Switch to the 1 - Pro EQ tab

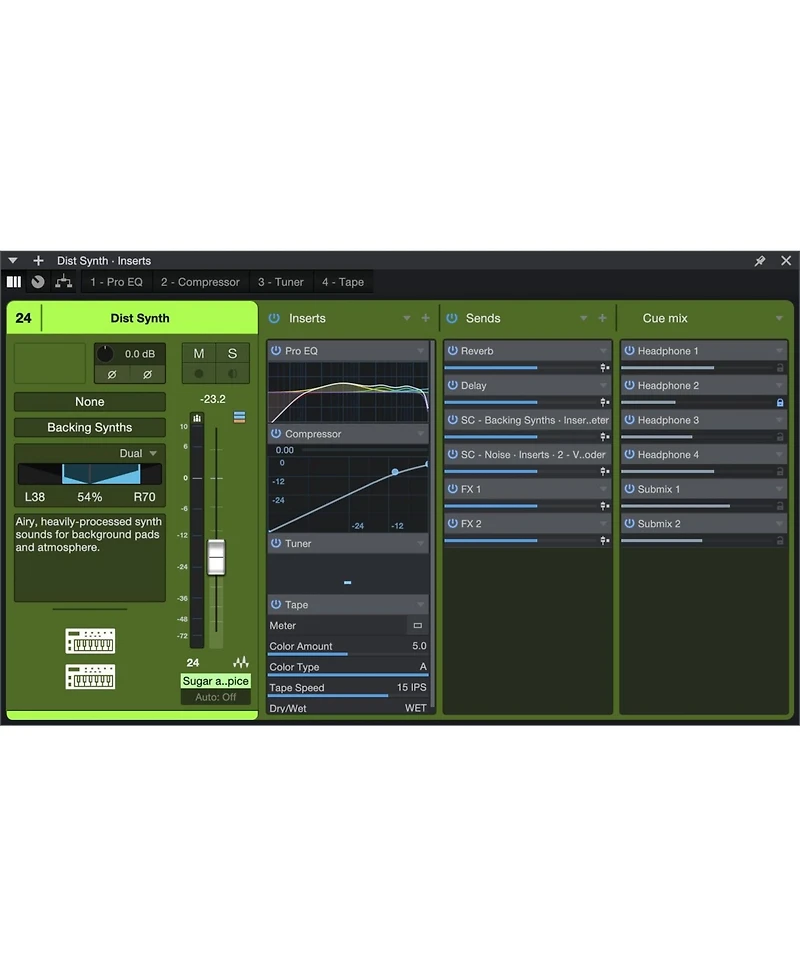117,282
